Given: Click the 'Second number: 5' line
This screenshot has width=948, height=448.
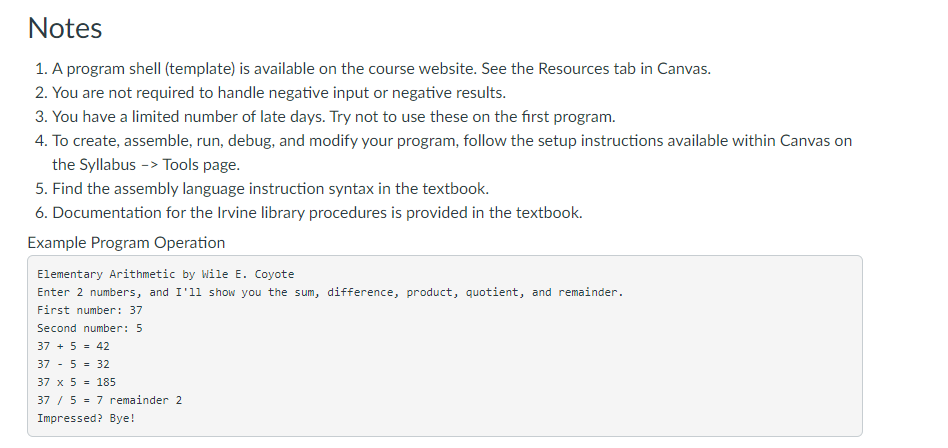Looking at the screenshot, I should tap(89, 328).
